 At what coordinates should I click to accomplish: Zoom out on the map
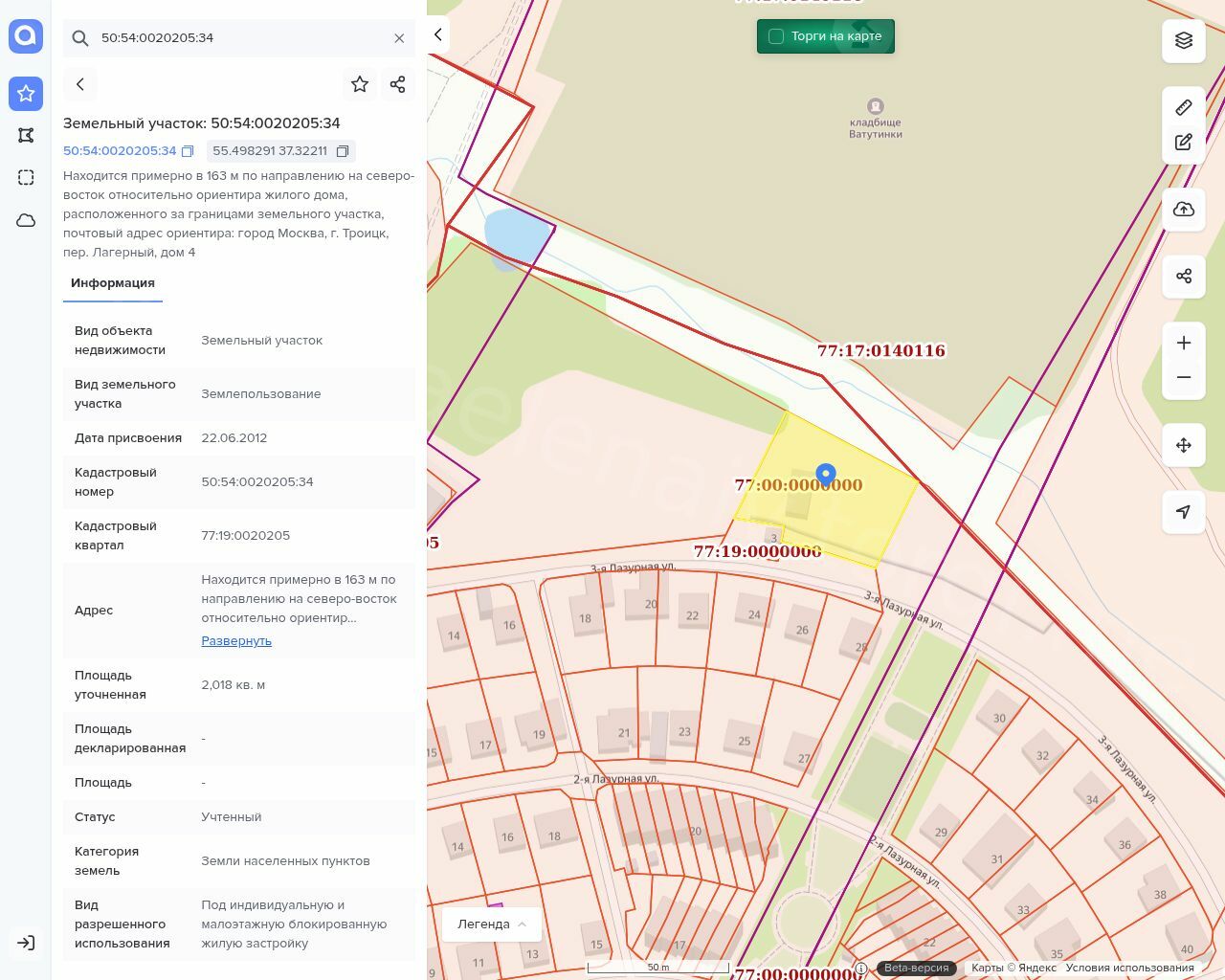click(x=1184, y=377)
